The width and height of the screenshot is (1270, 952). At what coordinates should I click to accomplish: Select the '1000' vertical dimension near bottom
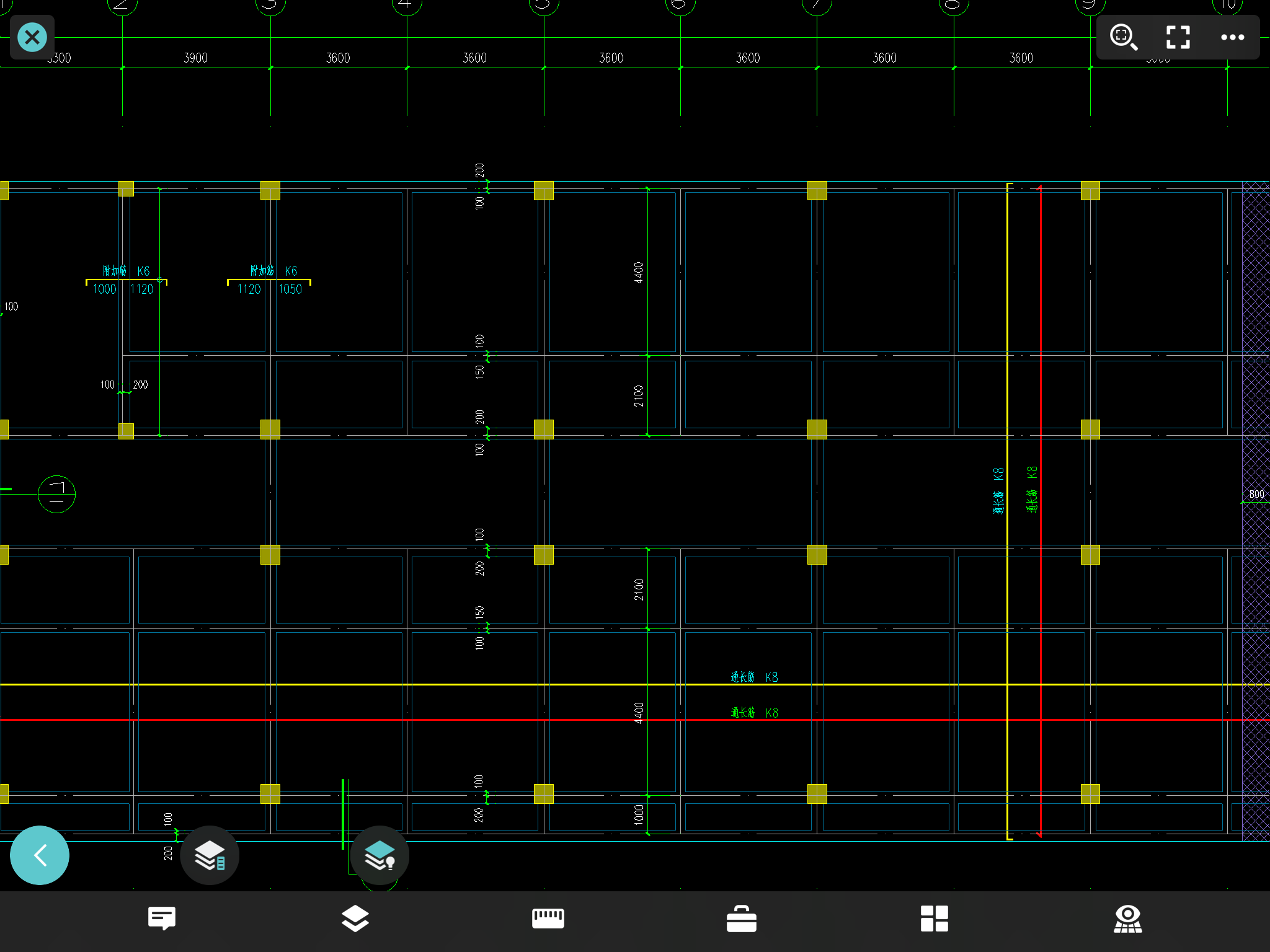(x=639, y=815)
